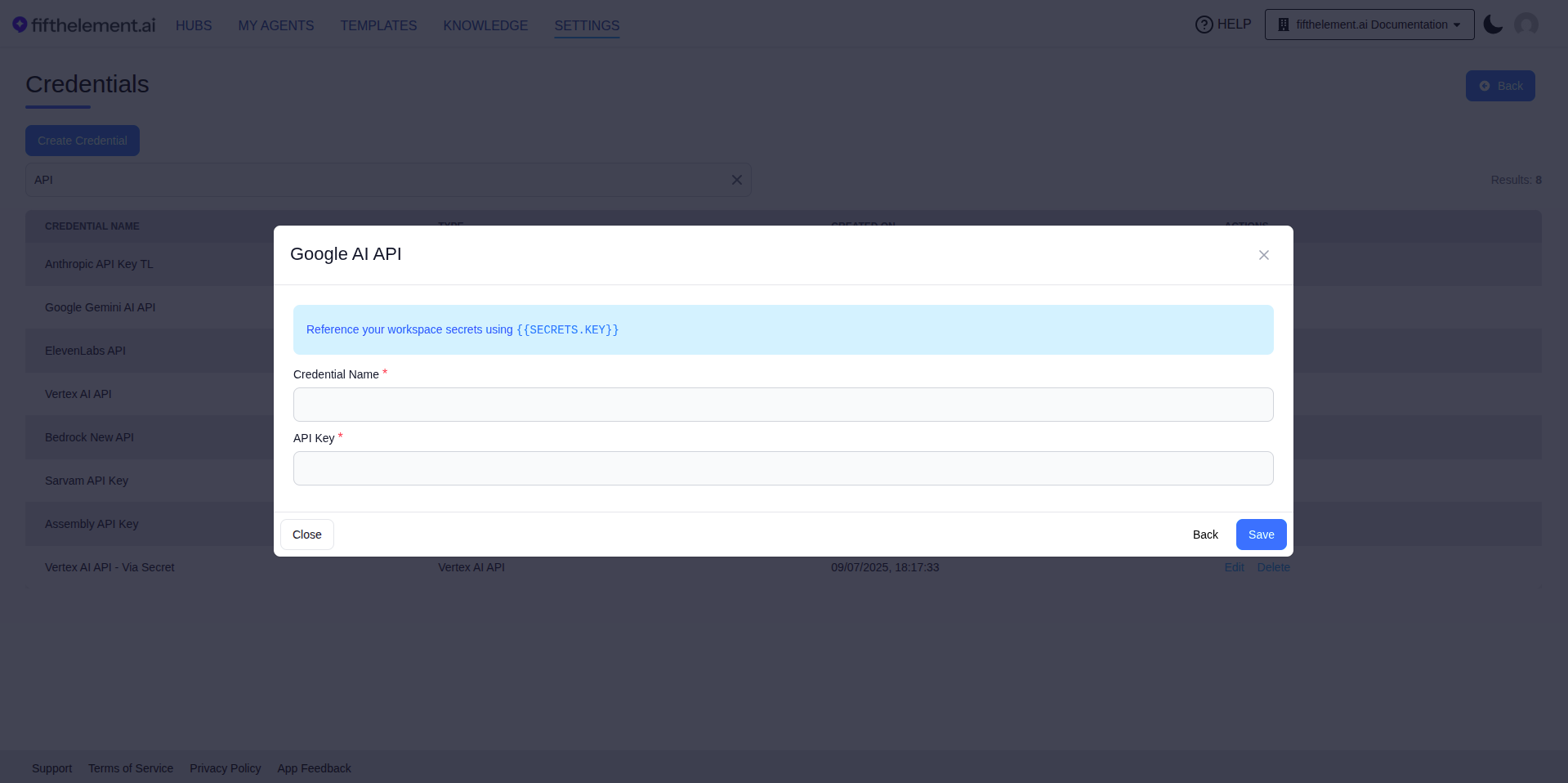
Task: Expand the fifthelement.ai Documentation workspace dropdown
Action: 1369,25
